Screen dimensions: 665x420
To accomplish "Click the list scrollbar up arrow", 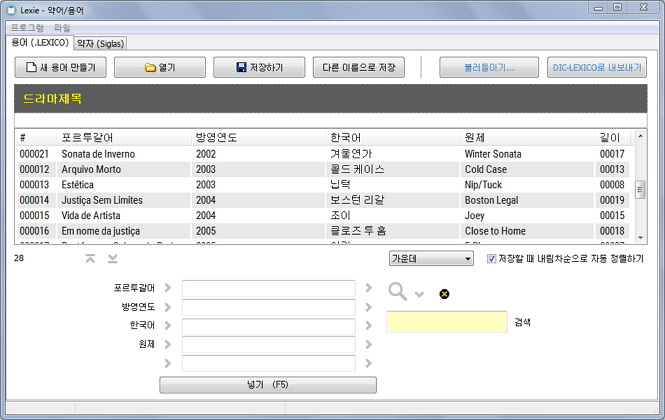I will [x=640, y=136].
